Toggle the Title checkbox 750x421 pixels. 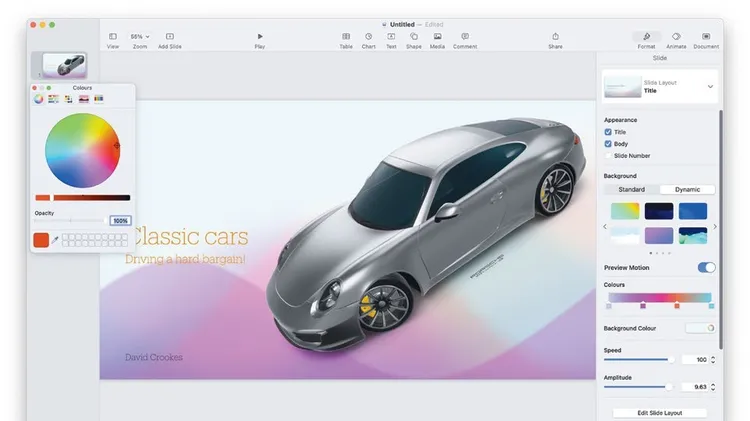(x=608, y=132)
